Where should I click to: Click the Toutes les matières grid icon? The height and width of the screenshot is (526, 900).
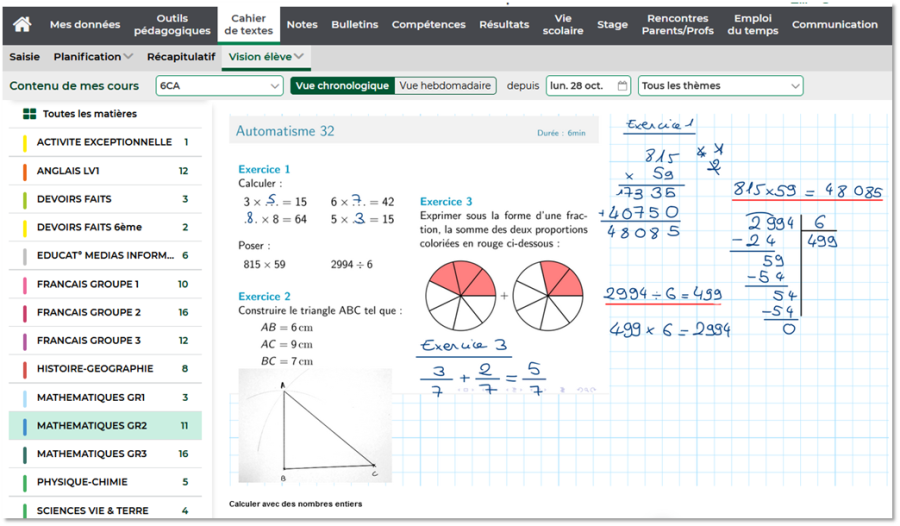tap(29, 114)
